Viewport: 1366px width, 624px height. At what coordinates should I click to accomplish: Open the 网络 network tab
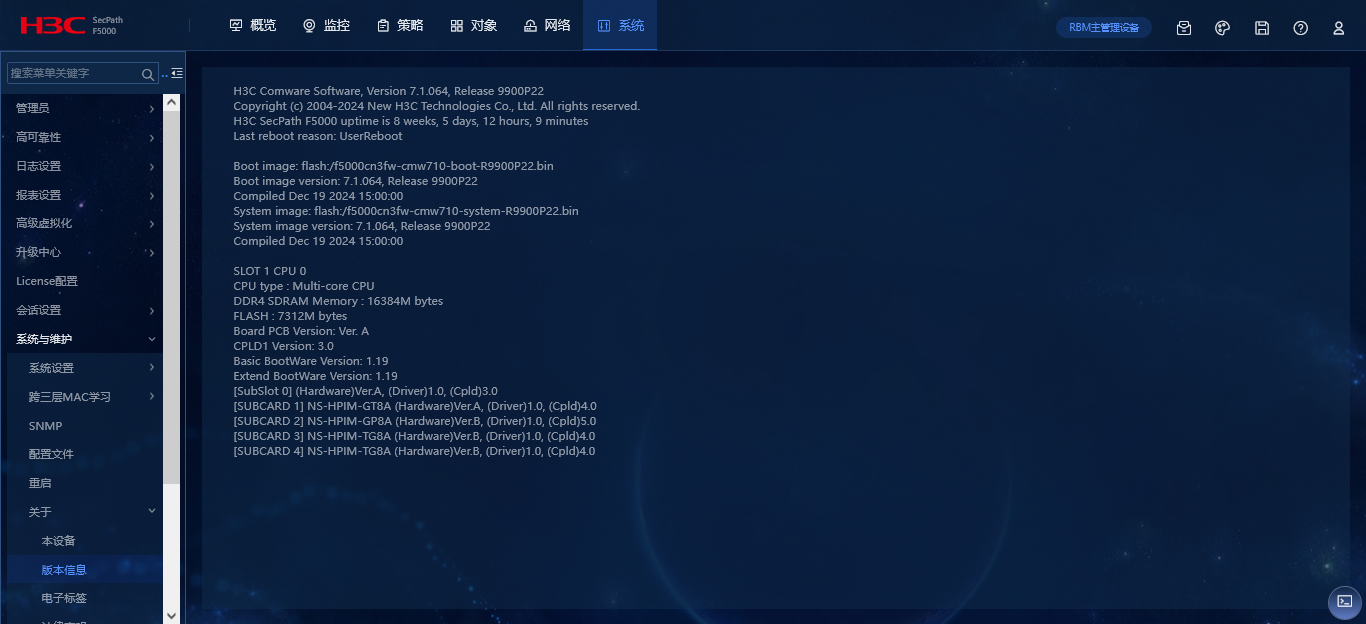(547, 26)
